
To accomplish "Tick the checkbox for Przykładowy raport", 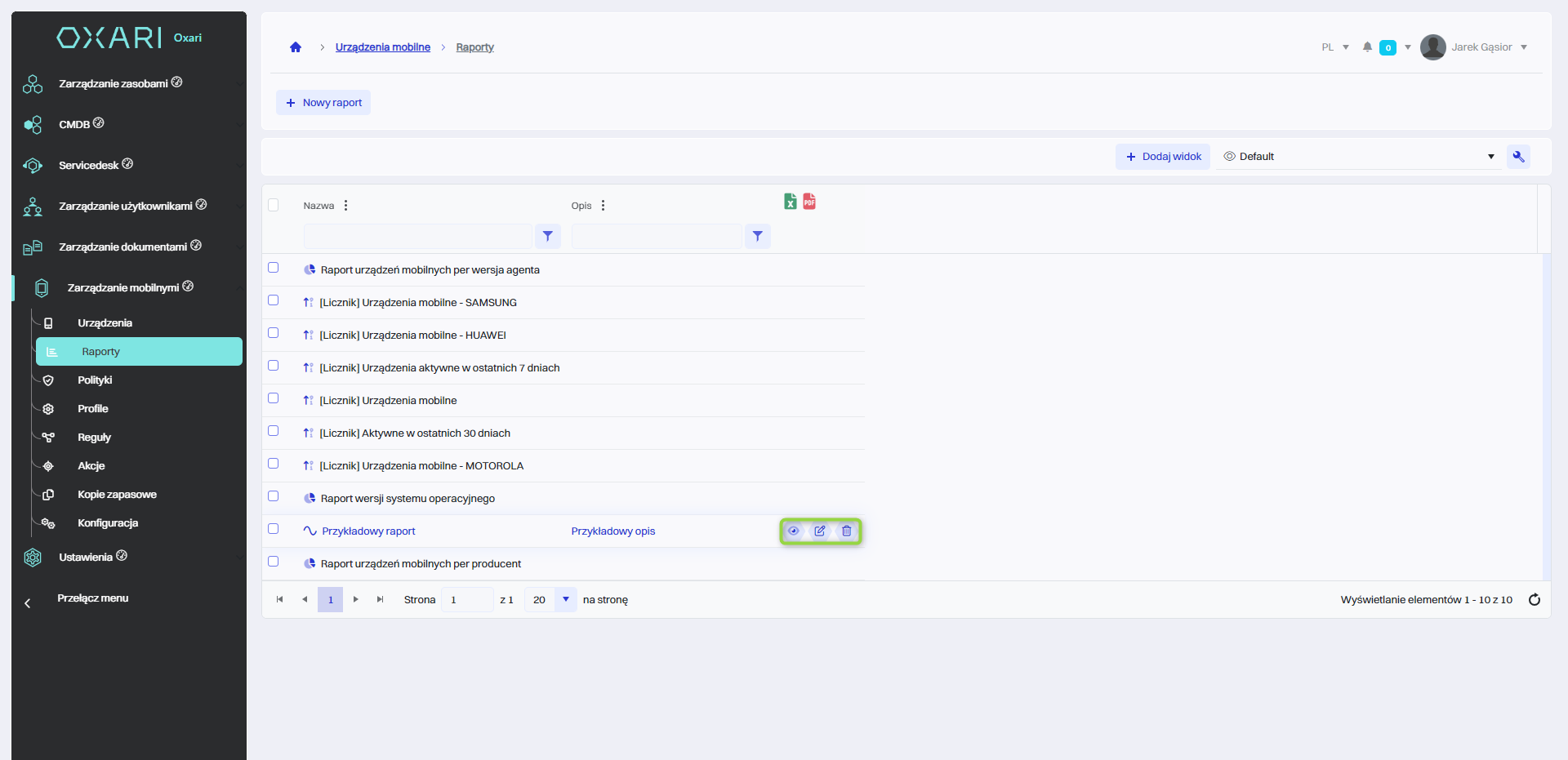I will click(274, 529).
